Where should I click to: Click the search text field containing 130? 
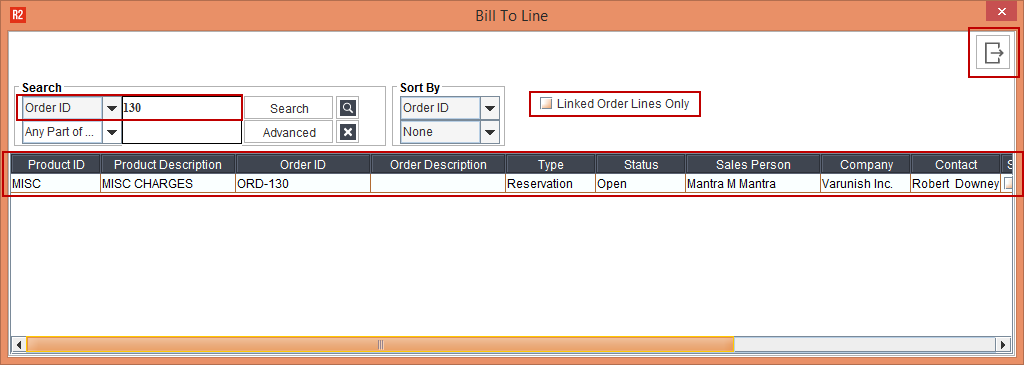coord(182,108)
